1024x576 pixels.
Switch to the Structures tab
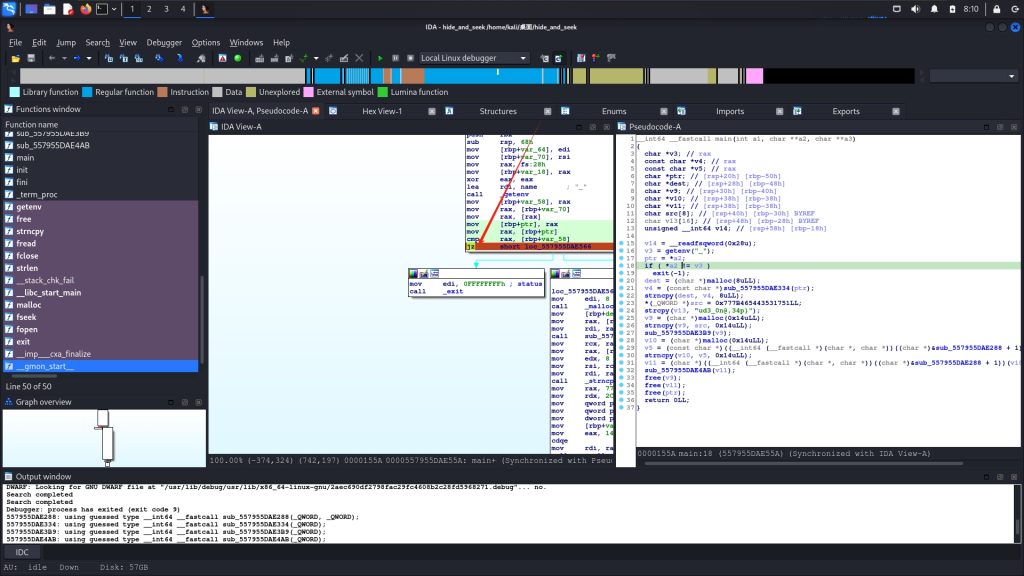(498, 111)
